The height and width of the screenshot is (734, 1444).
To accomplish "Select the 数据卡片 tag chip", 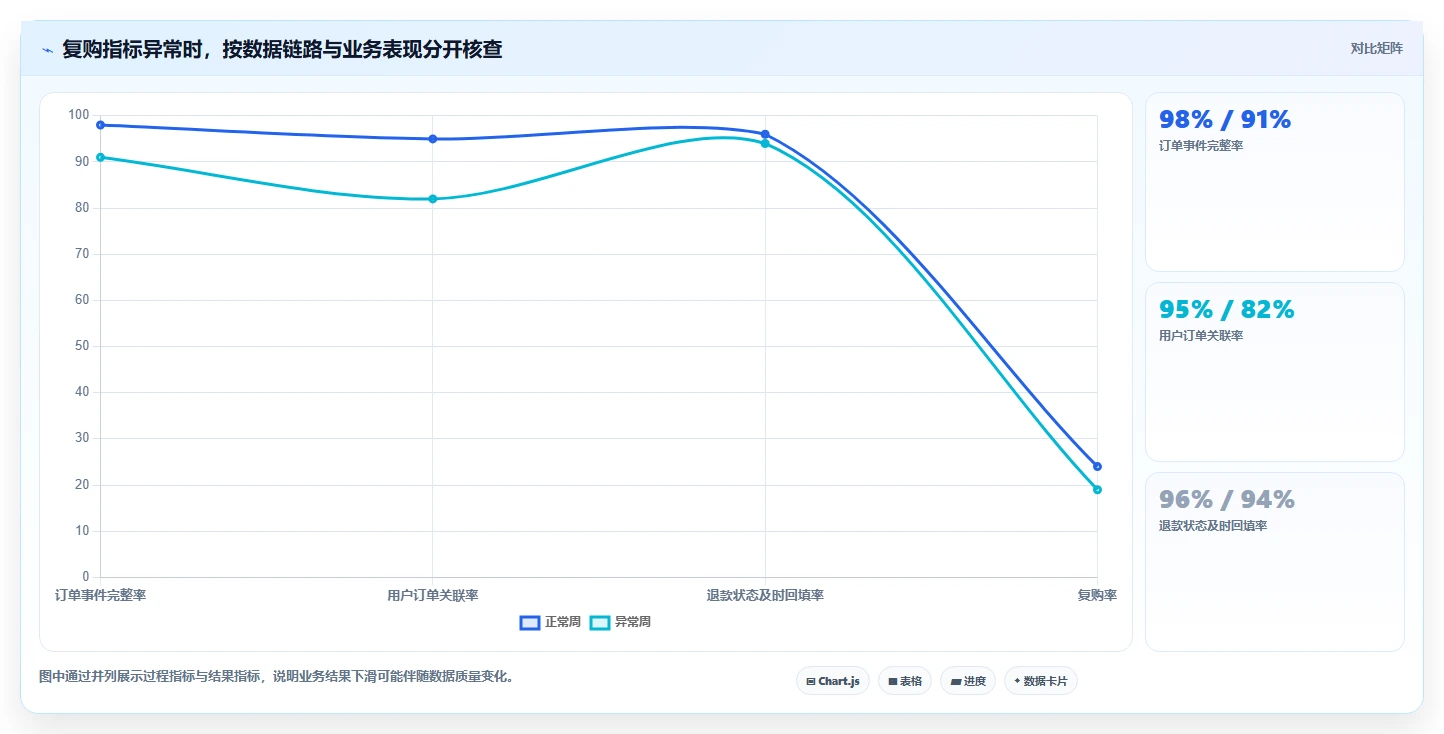I will coord(1041,681).
